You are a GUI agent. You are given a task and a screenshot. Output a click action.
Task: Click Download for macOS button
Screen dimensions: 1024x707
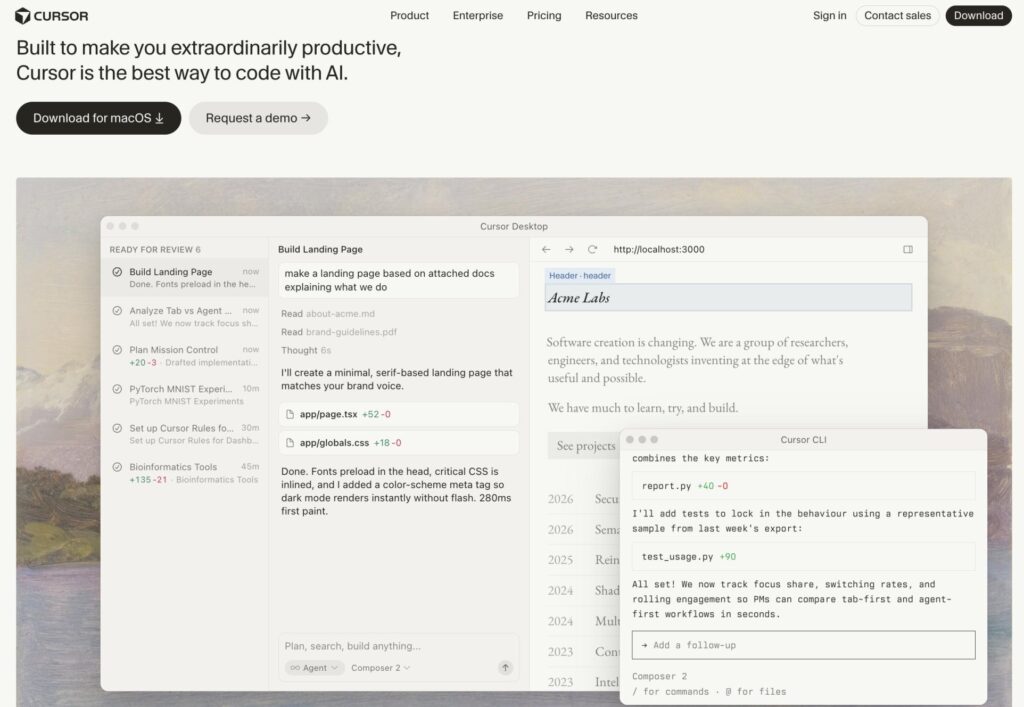99,118
